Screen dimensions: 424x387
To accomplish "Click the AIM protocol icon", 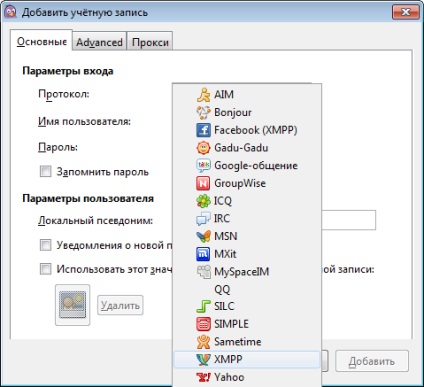I will 203,95.
